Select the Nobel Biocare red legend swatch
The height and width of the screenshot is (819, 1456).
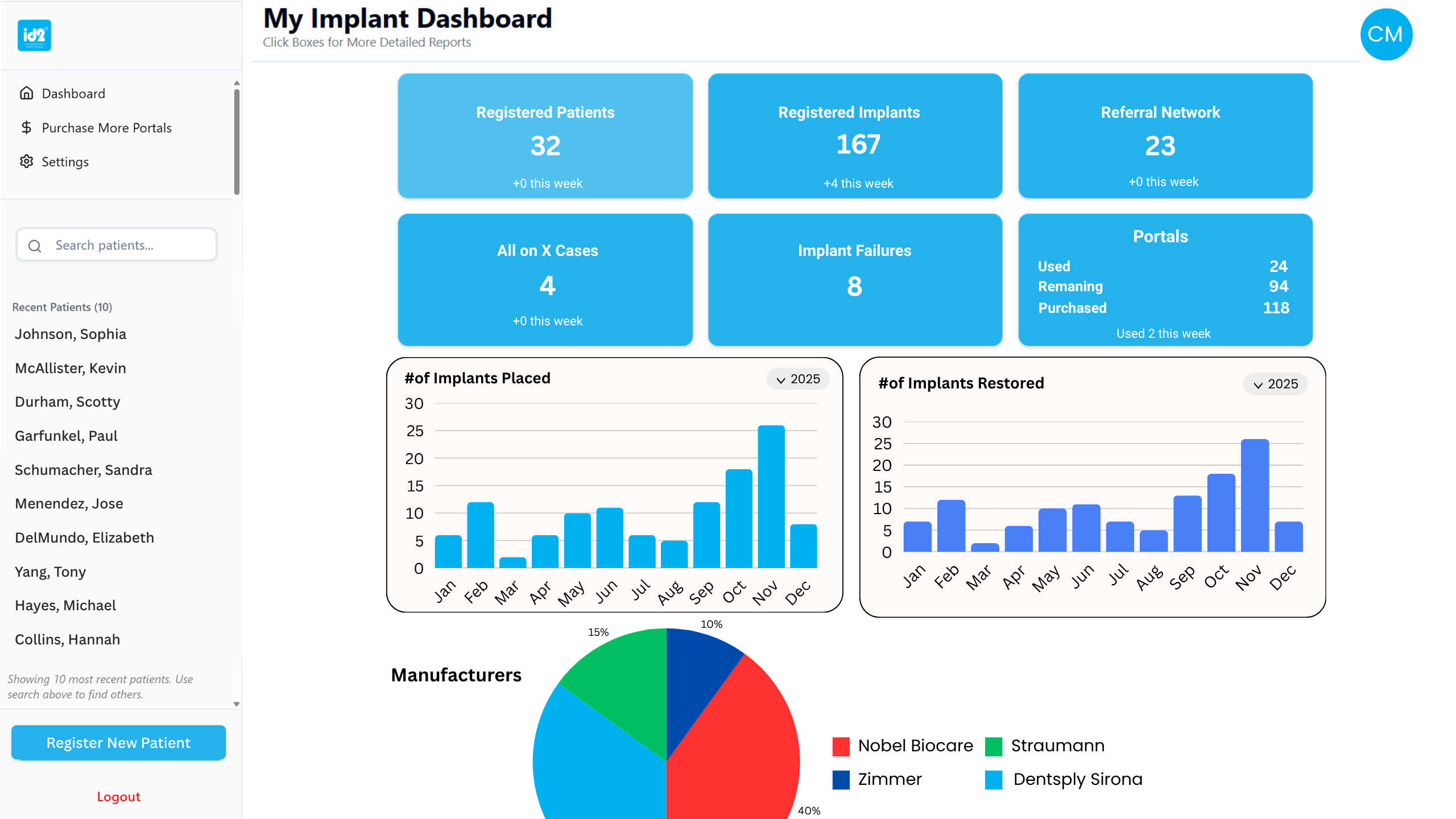click(842, 746)
